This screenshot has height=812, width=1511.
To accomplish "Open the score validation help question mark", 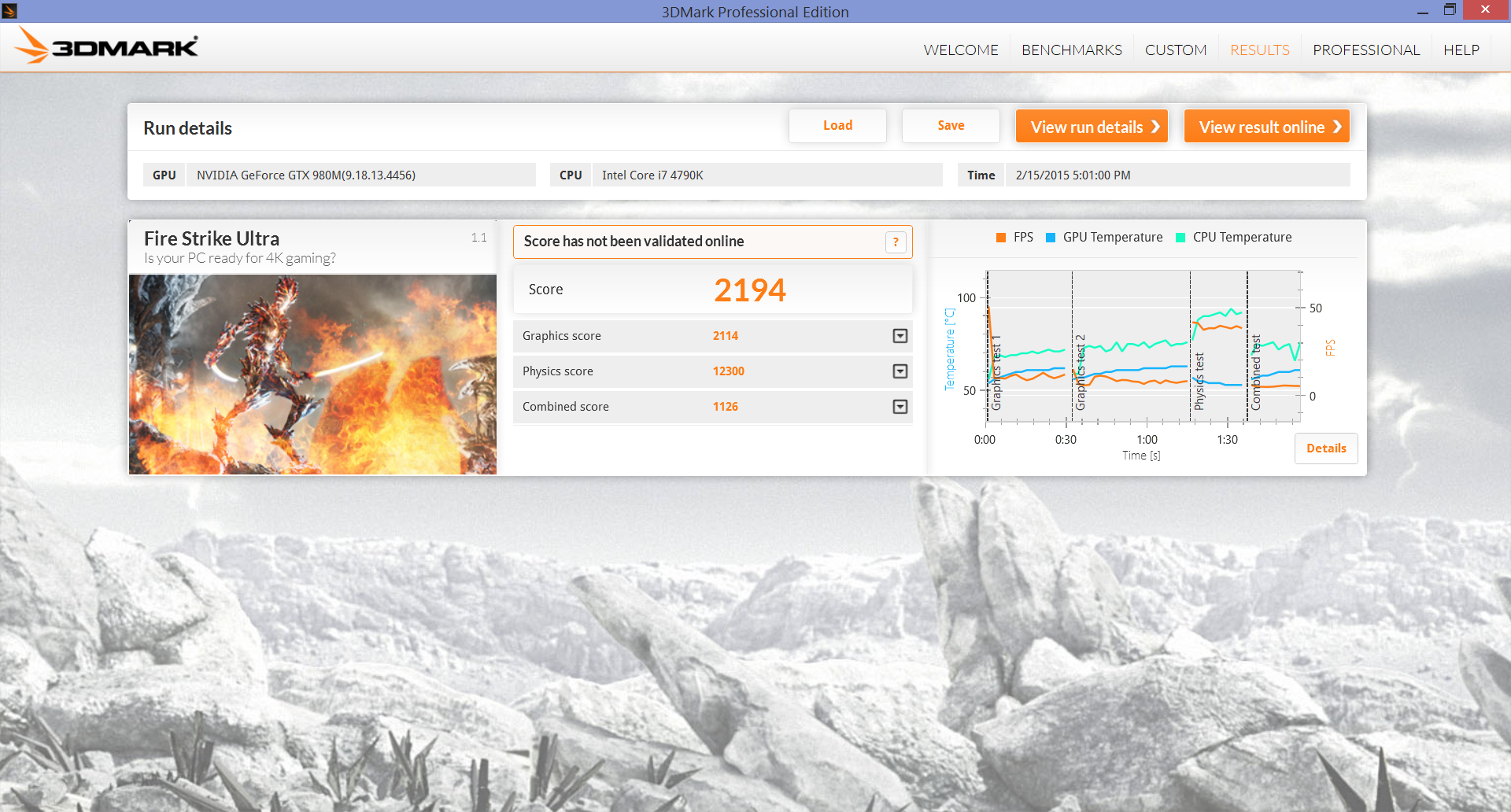I will coord(896,242).
